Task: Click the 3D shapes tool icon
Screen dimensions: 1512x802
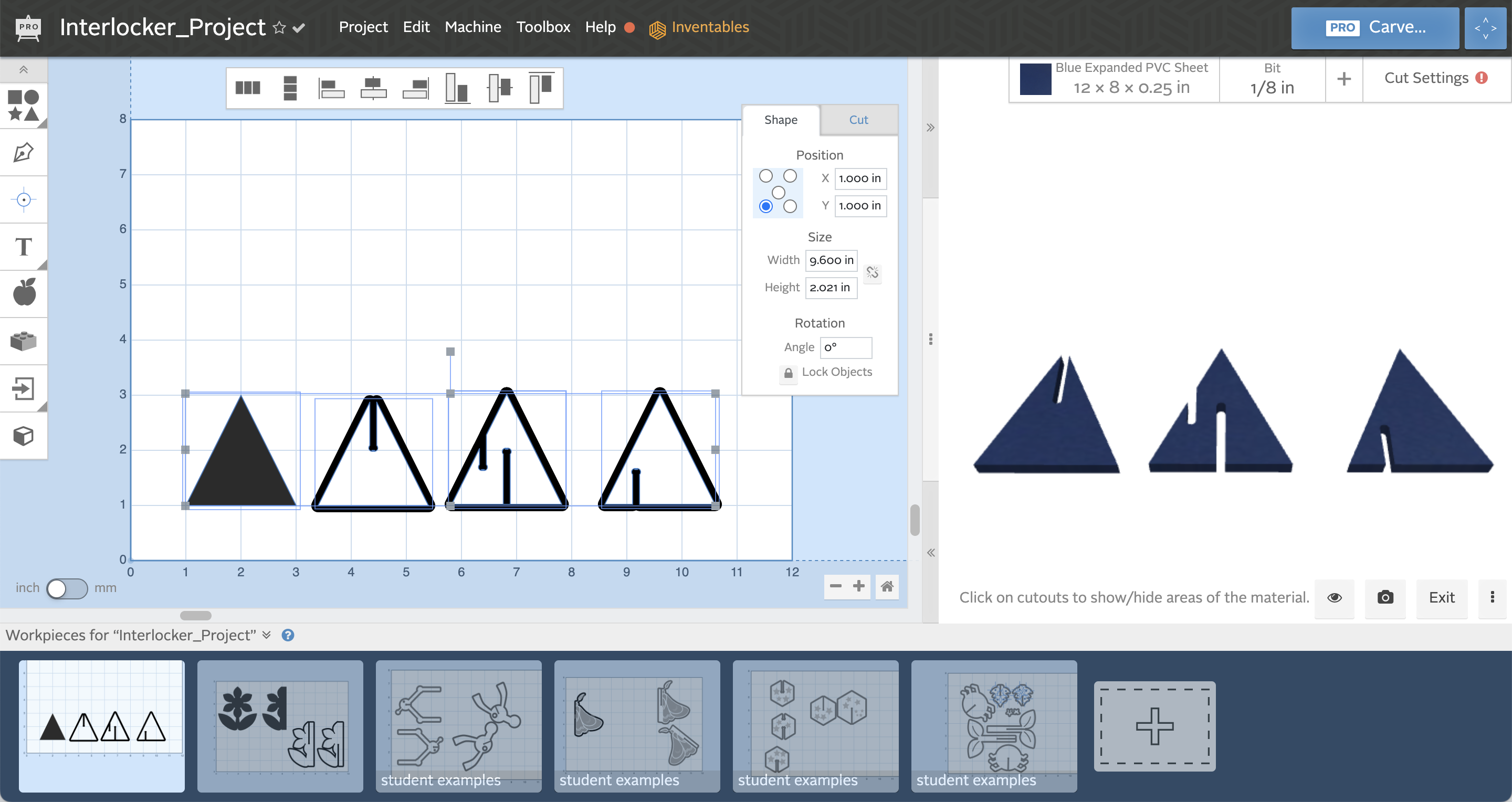Action: pos(25,436)
